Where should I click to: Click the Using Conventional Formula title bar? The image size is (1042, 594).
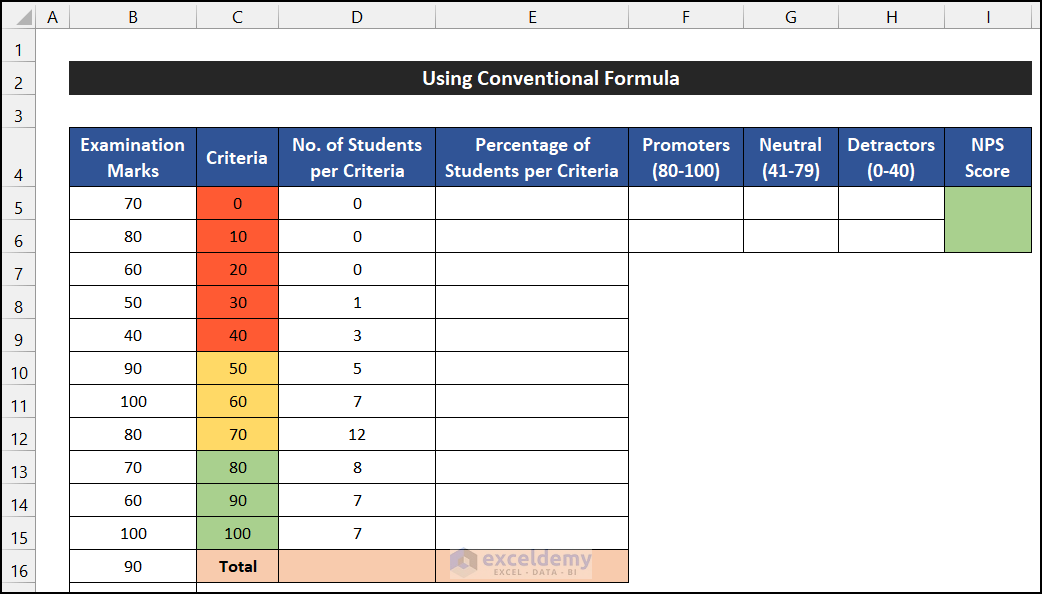tap(550, 78)
